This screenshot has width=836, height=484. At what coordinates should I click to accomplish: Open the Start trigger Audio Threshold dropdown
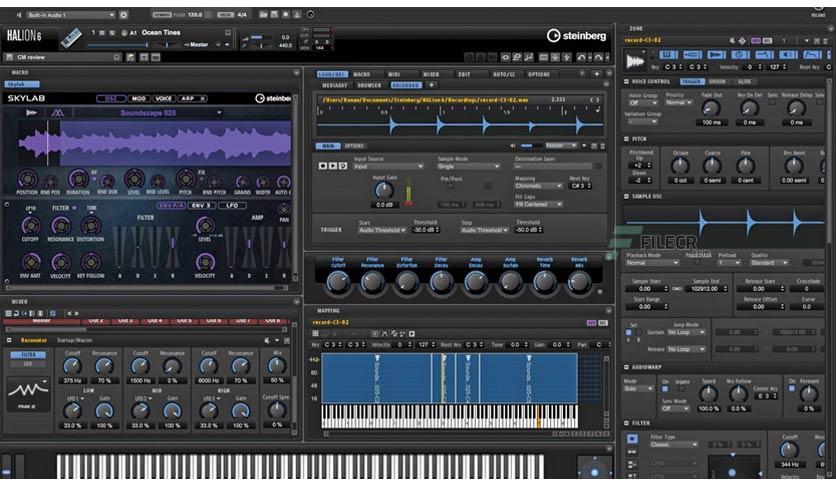pyautogui.click(x=382, y=230)
